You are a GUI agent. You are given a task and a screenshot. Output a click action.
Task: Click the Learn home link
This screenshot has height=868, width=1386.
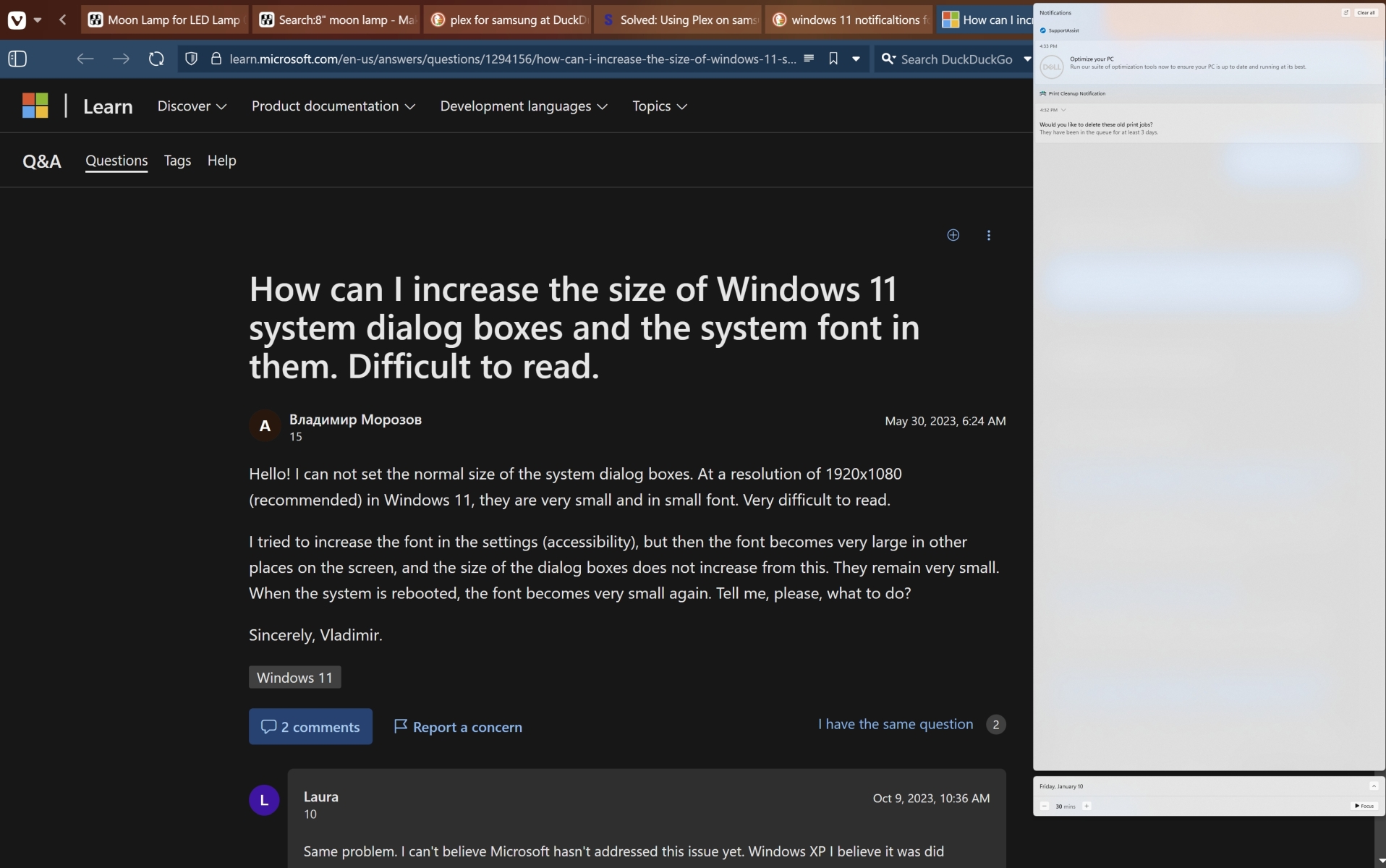pyautogui.click(x=108, y=106)
